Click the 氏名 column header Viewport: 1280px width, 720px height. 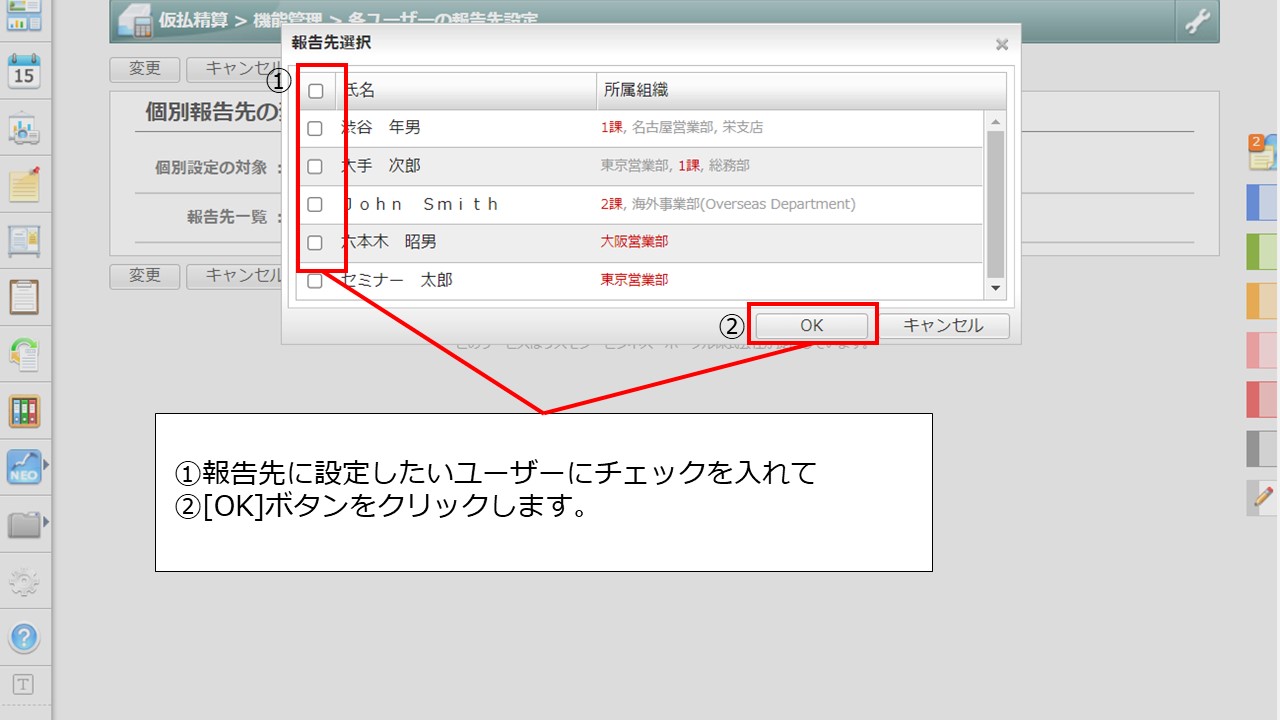pos(466,90)
